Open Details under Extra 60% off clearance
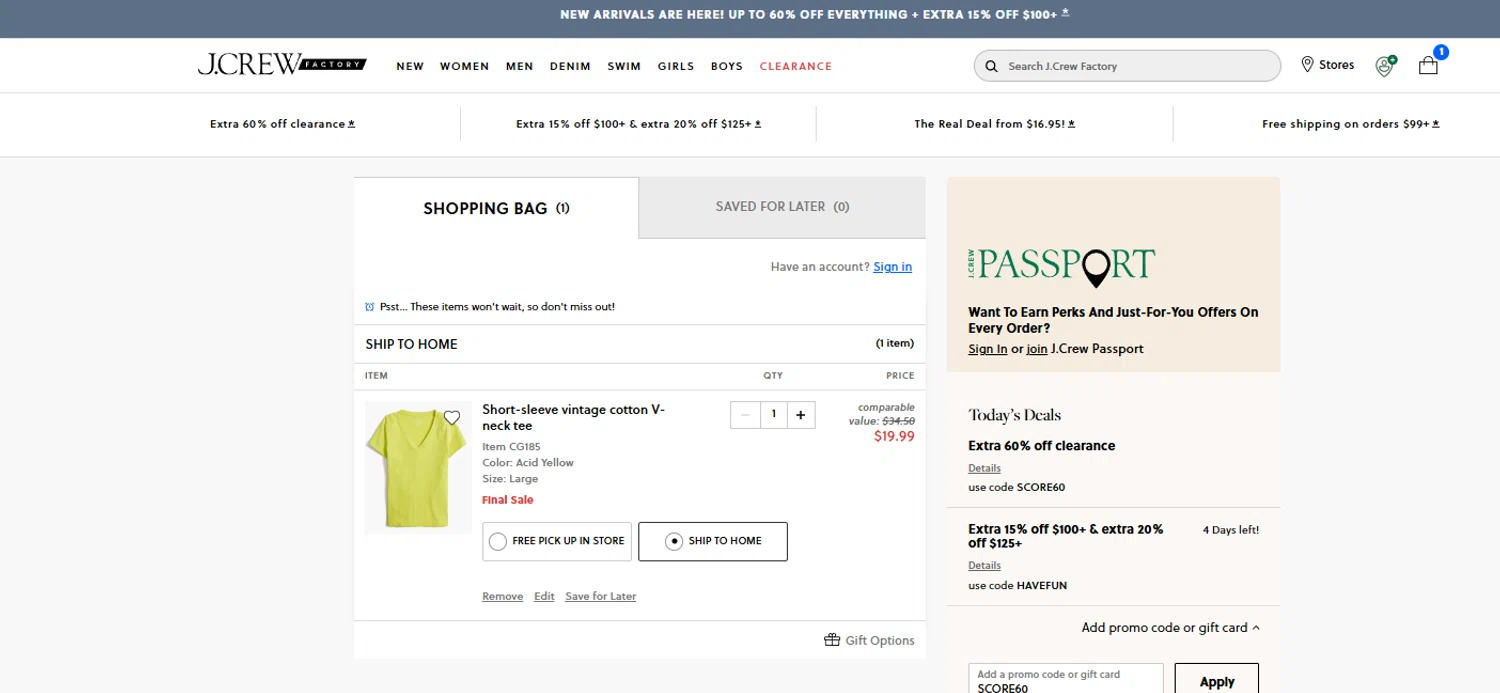 click(x=984, y=468)
